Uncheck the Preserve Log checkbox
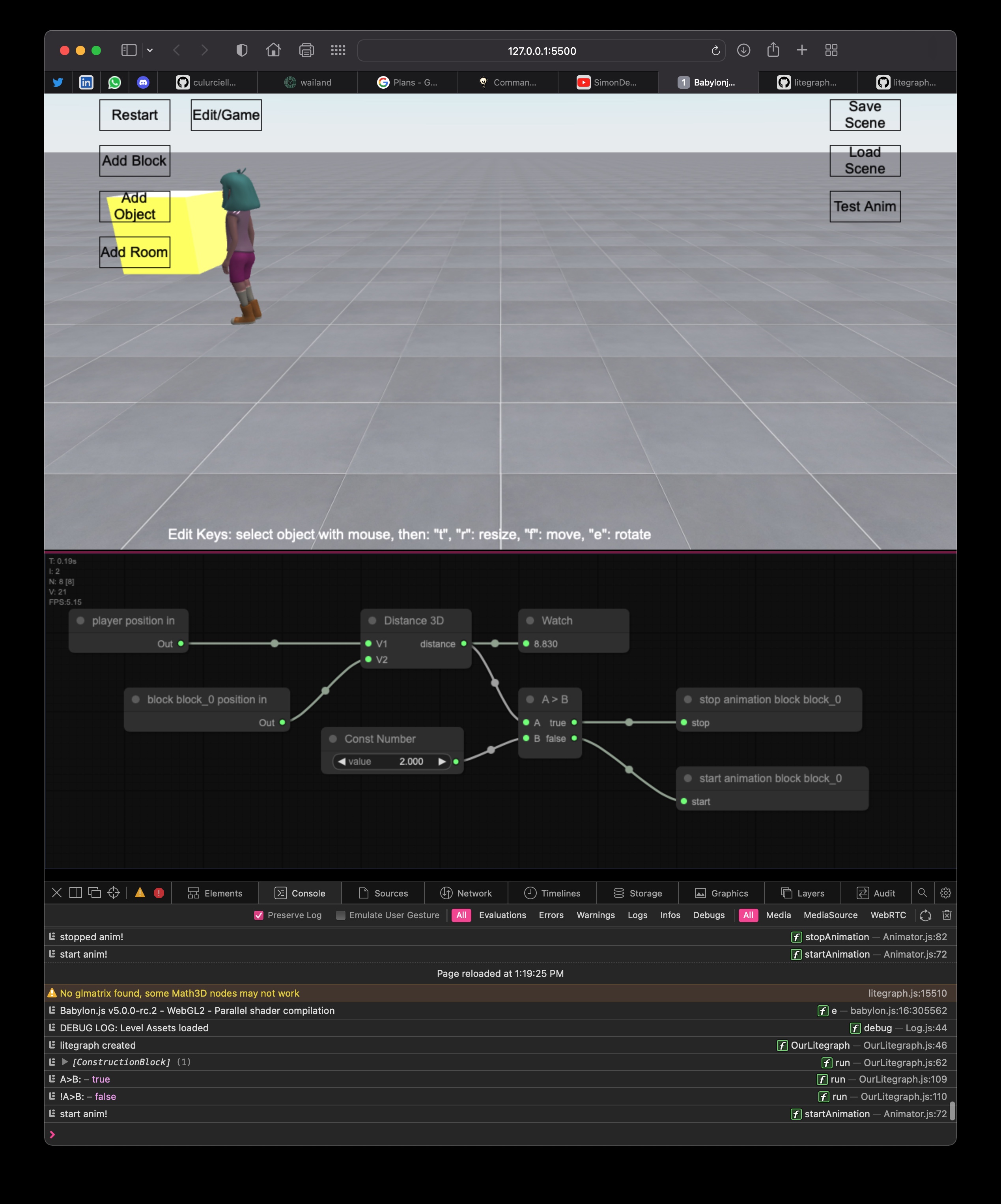This screenshot has width=1001, height=1204. pos(259,915)
